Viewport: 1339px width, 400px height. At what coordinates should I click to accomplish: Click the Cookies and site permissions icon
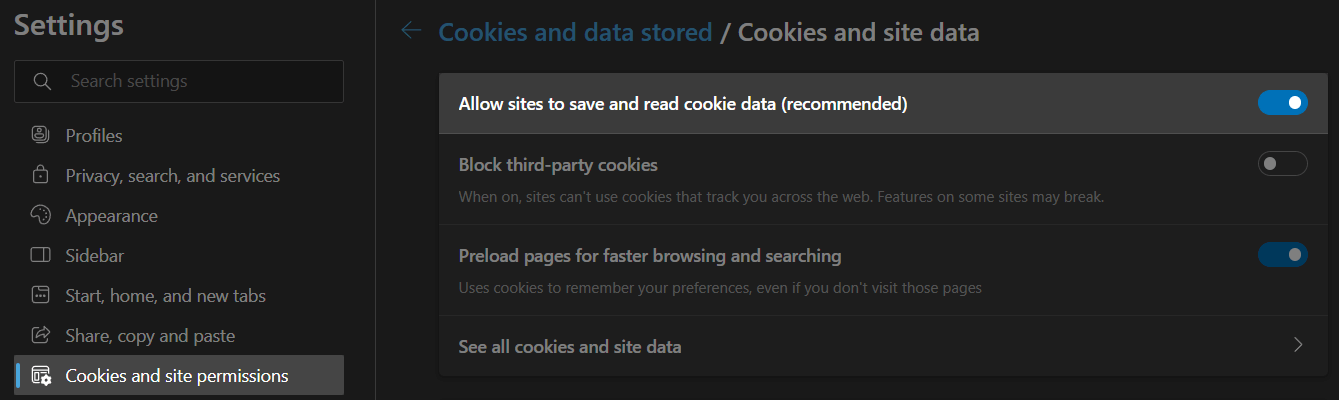pos(41,376)
